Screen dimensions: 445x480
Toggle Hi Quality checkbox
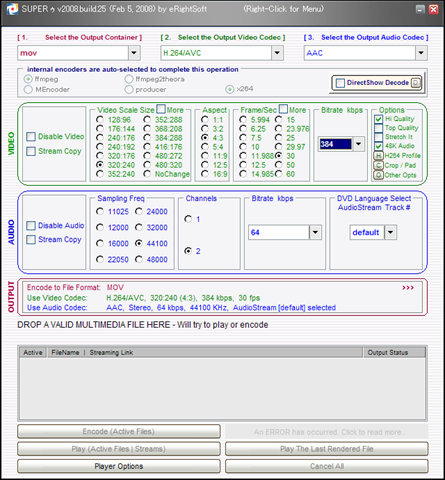[x=378, y=119]
